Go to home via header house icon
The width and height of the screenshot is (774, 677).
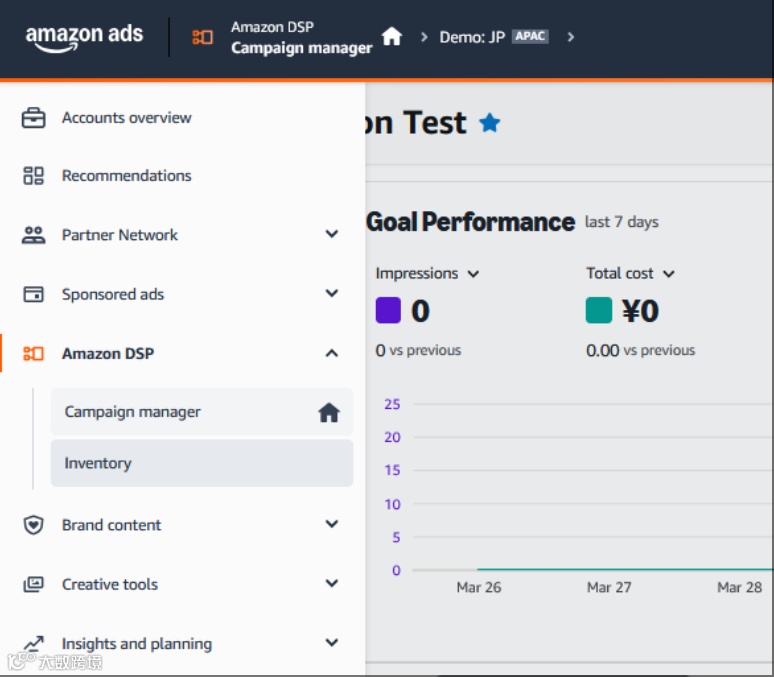click(x=392, y=37)
